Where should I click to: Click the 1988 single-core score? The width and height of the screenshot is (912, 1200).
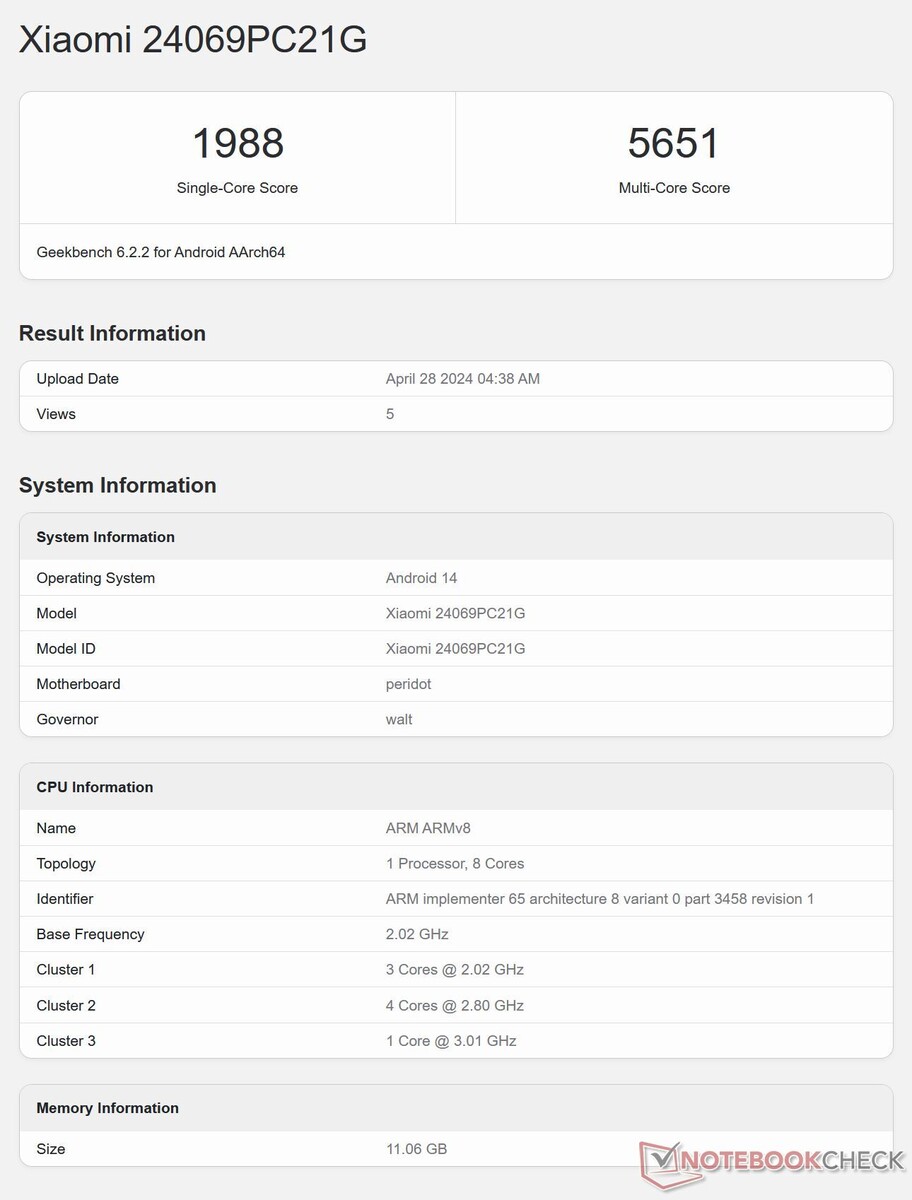point(238,143)
